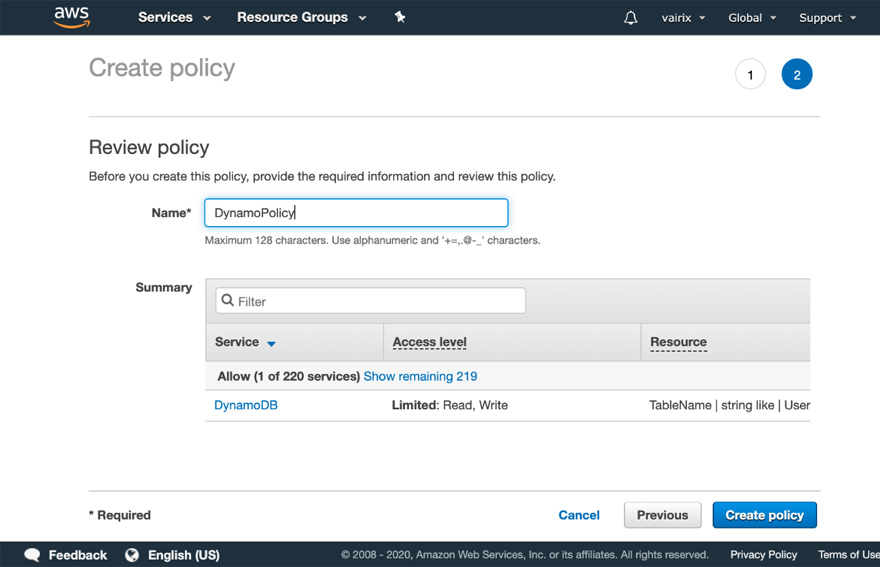
Task: Open the Privacy Policy link
Action: pos(763,555)
